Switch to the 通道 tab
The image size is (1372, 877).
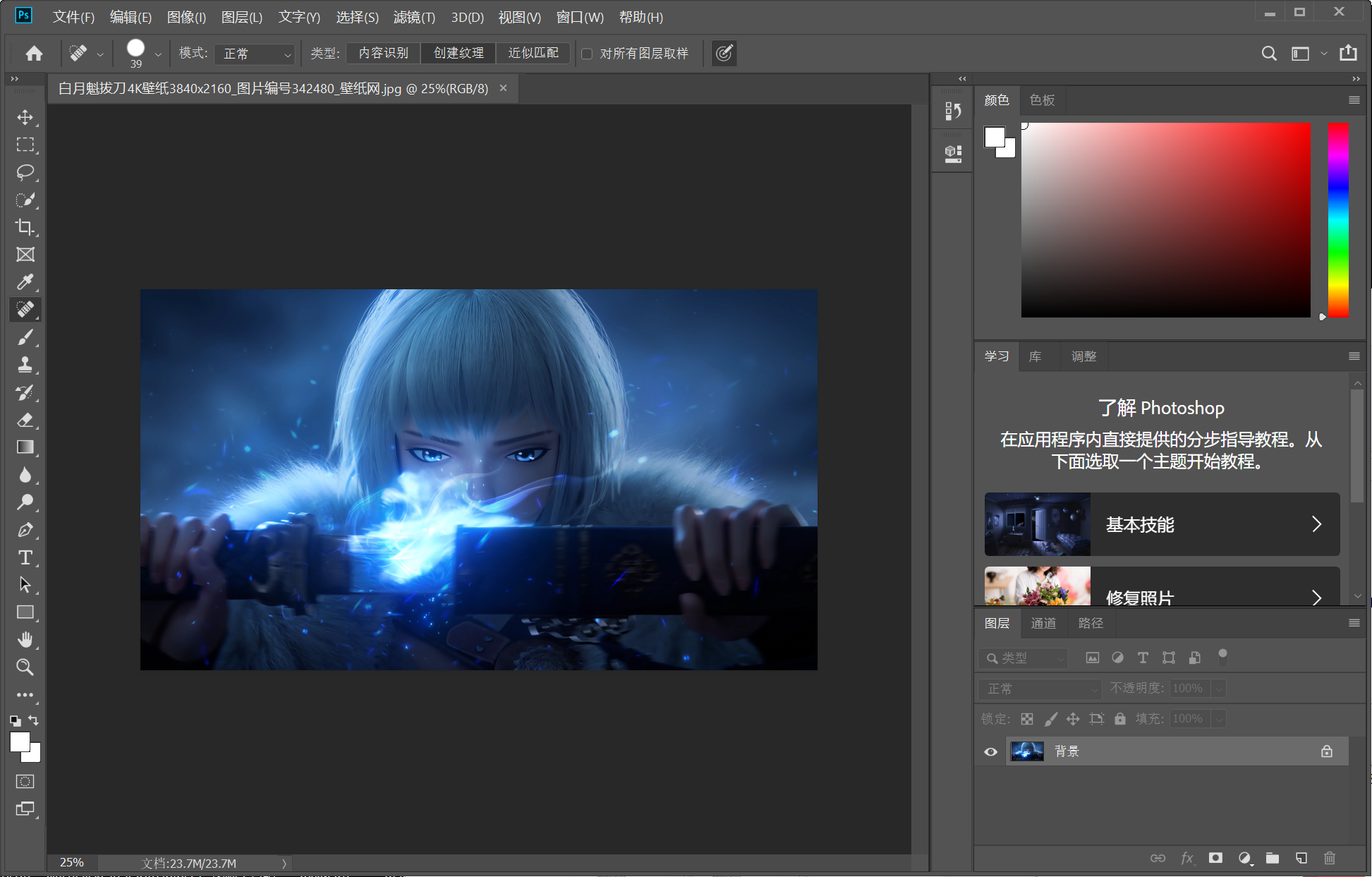pyautogui.click(x=1043, y=623)
